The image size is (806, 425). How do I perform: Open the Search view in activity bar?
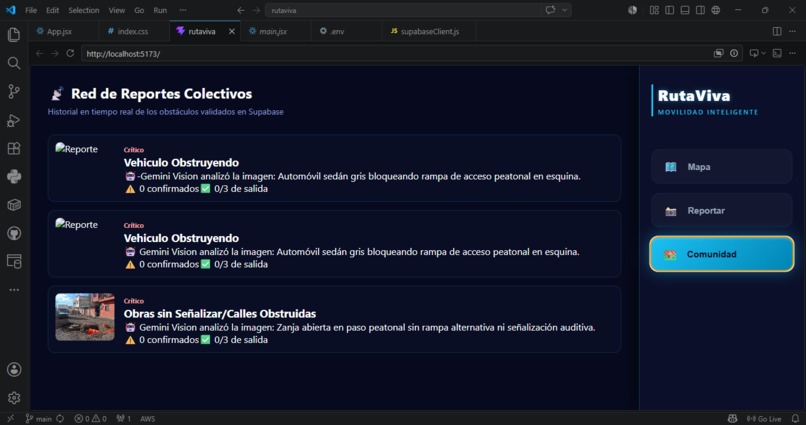coord(14,63)
